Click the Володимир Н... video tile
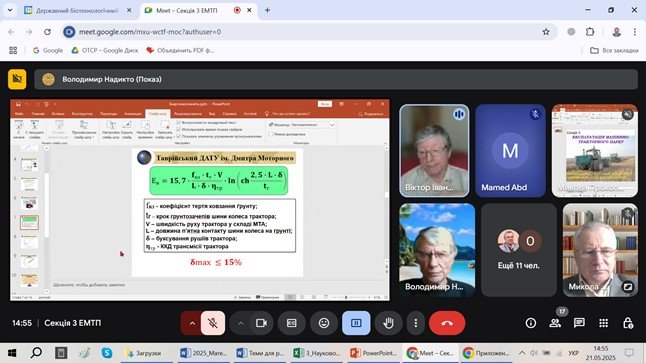 click(x=437, y=250)
